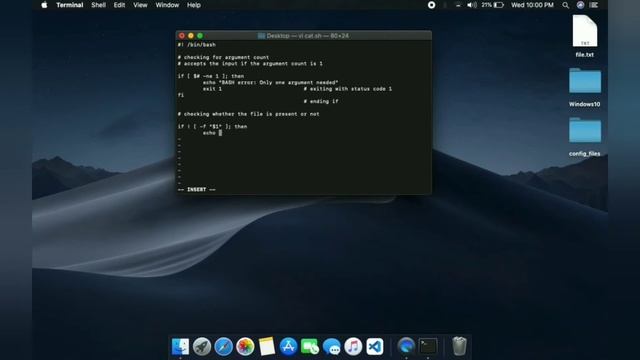Close the Terminal window
The width and height of the screenshot is (640, 360).
[182, 36]
